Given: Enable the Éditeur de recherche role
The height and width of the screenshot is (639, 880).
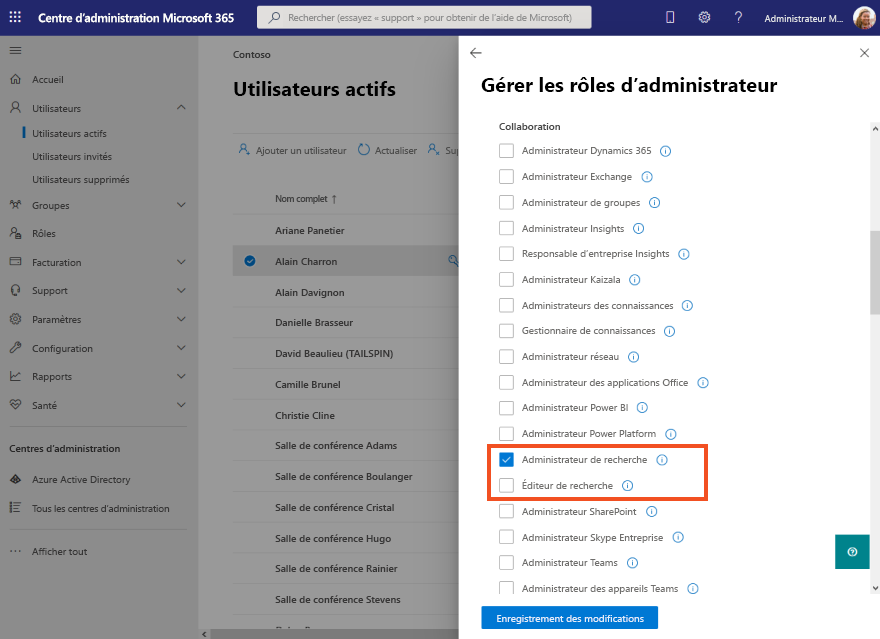Looking at the screenshot, I should tap(505, 484).
